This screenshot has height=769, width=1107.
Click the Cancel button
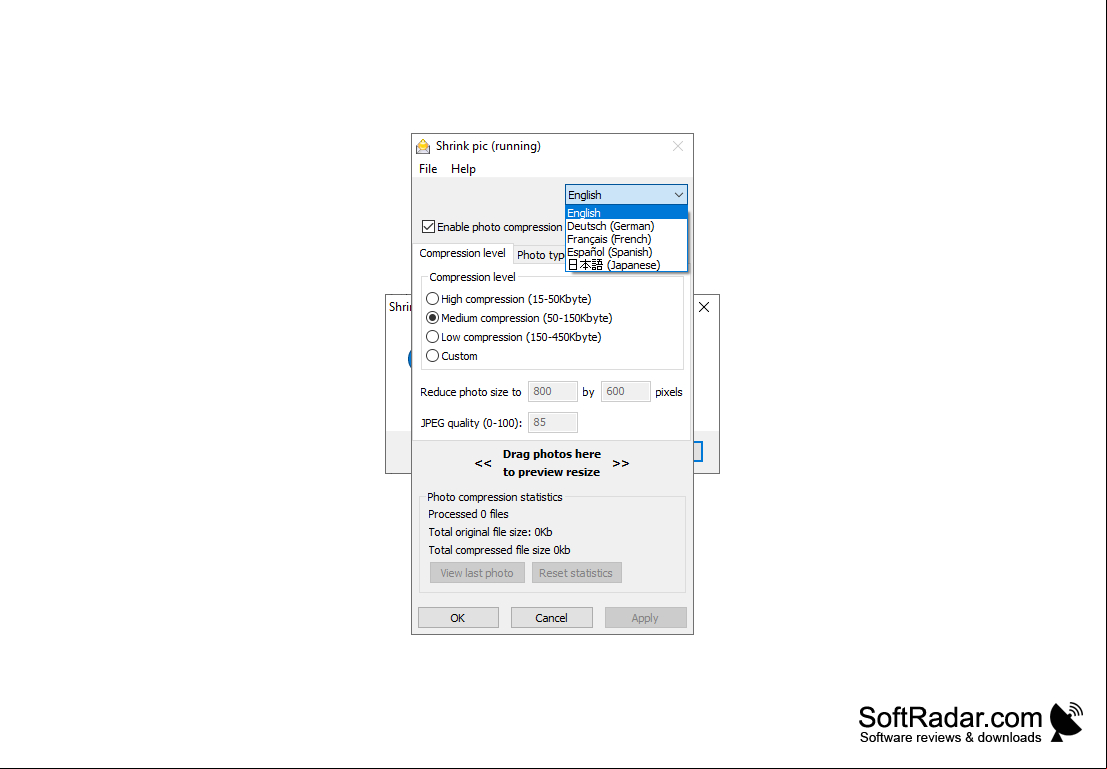pyautogui.click(x=551, y=618)
